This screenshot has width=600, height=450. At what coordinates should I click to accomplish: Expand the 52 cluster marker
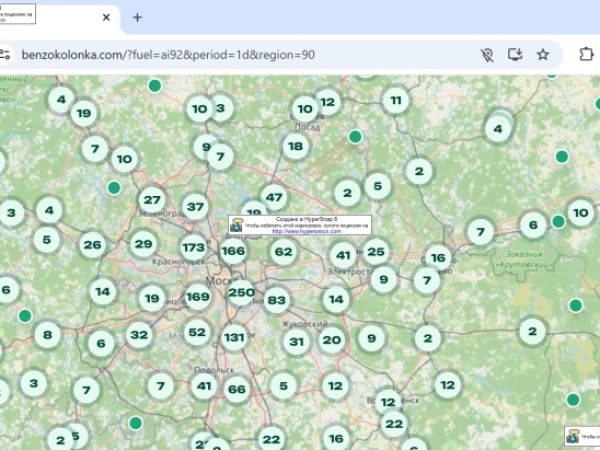pyautogui.click(x=197, y=332)
